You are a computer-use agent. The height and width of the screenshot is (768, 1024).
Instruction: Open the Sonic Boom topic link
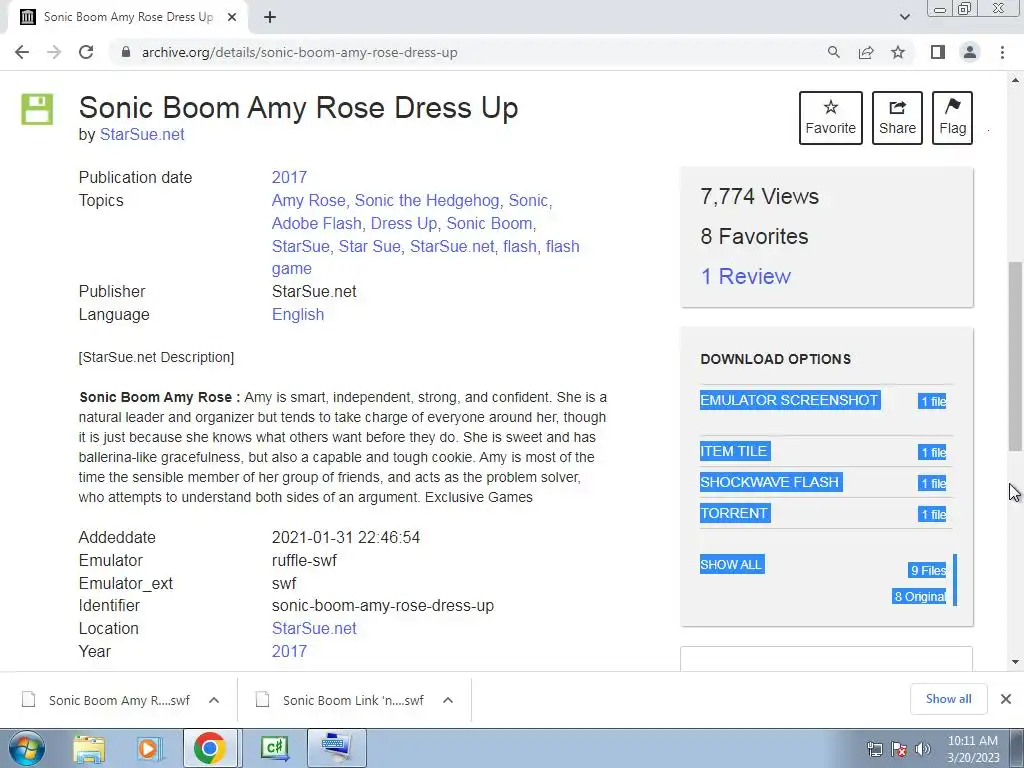489,223
